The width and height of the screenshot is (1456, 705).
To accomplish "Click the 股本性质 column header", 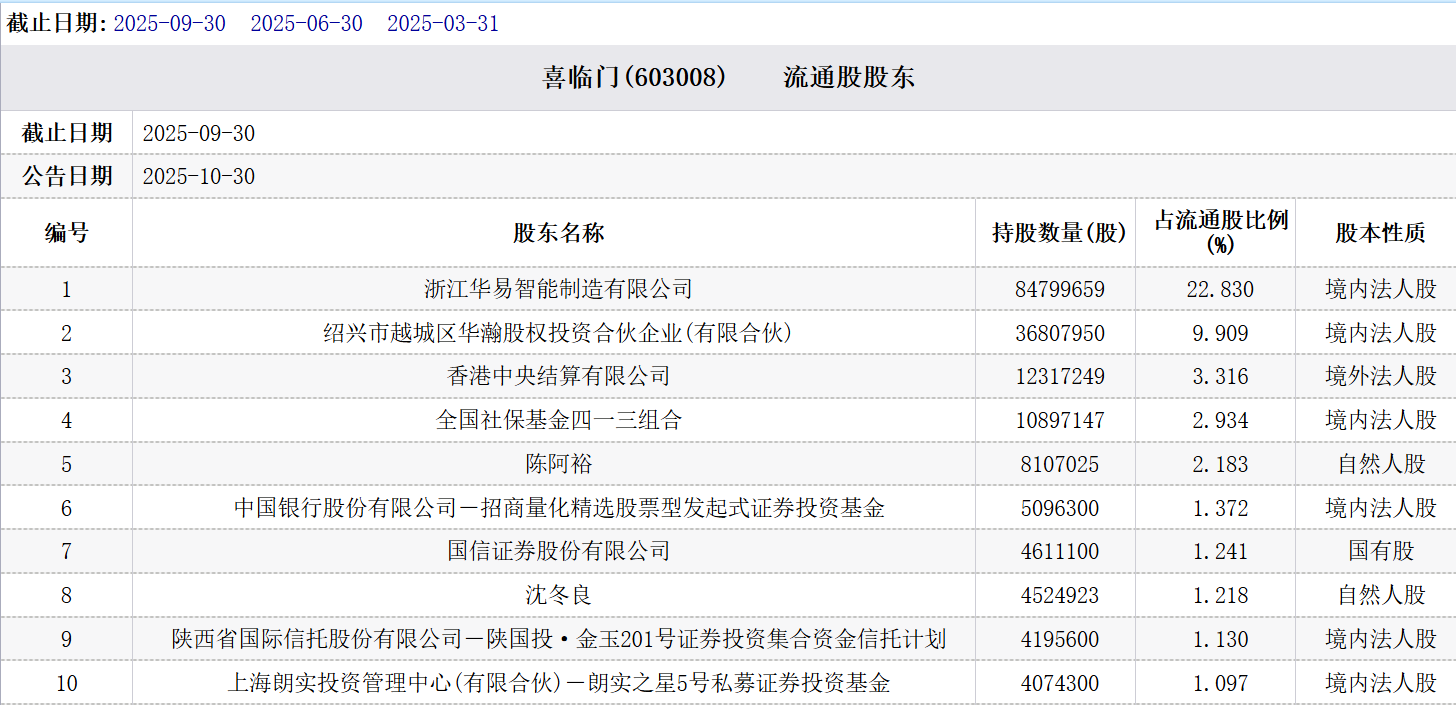I will 1380,233.
